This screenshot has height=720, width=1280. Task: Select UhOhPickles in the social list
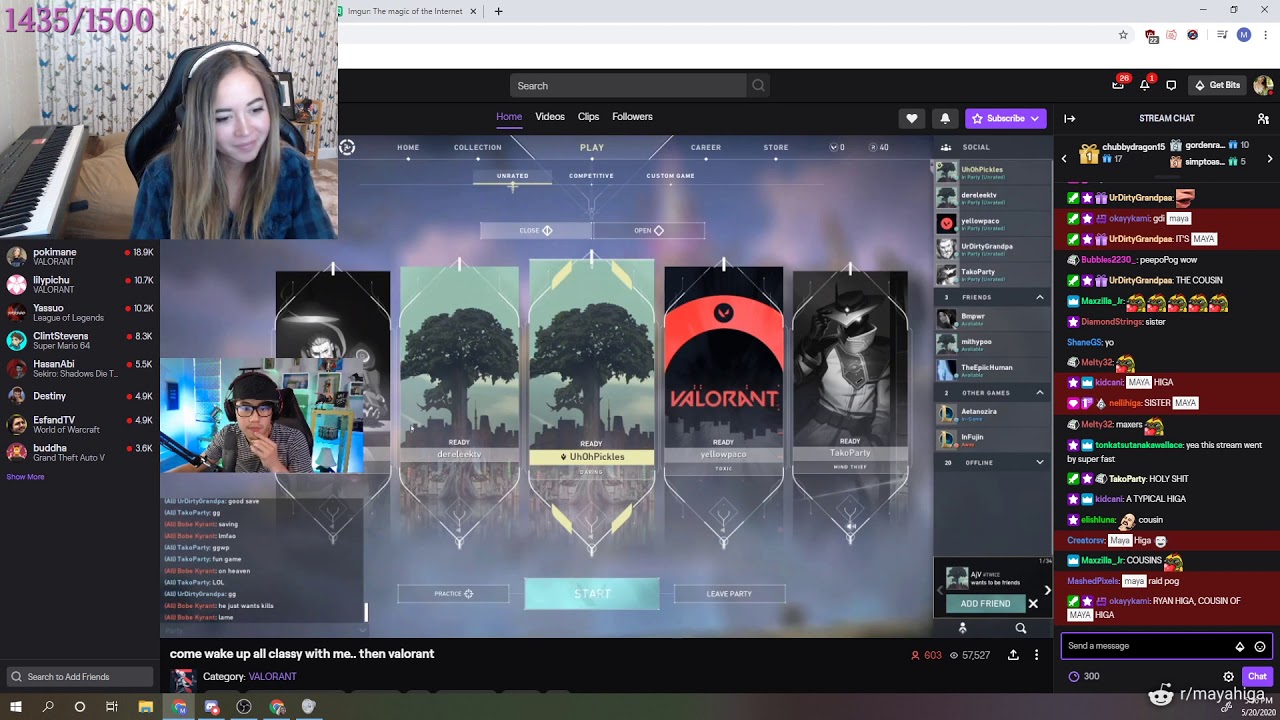(992, 172)
